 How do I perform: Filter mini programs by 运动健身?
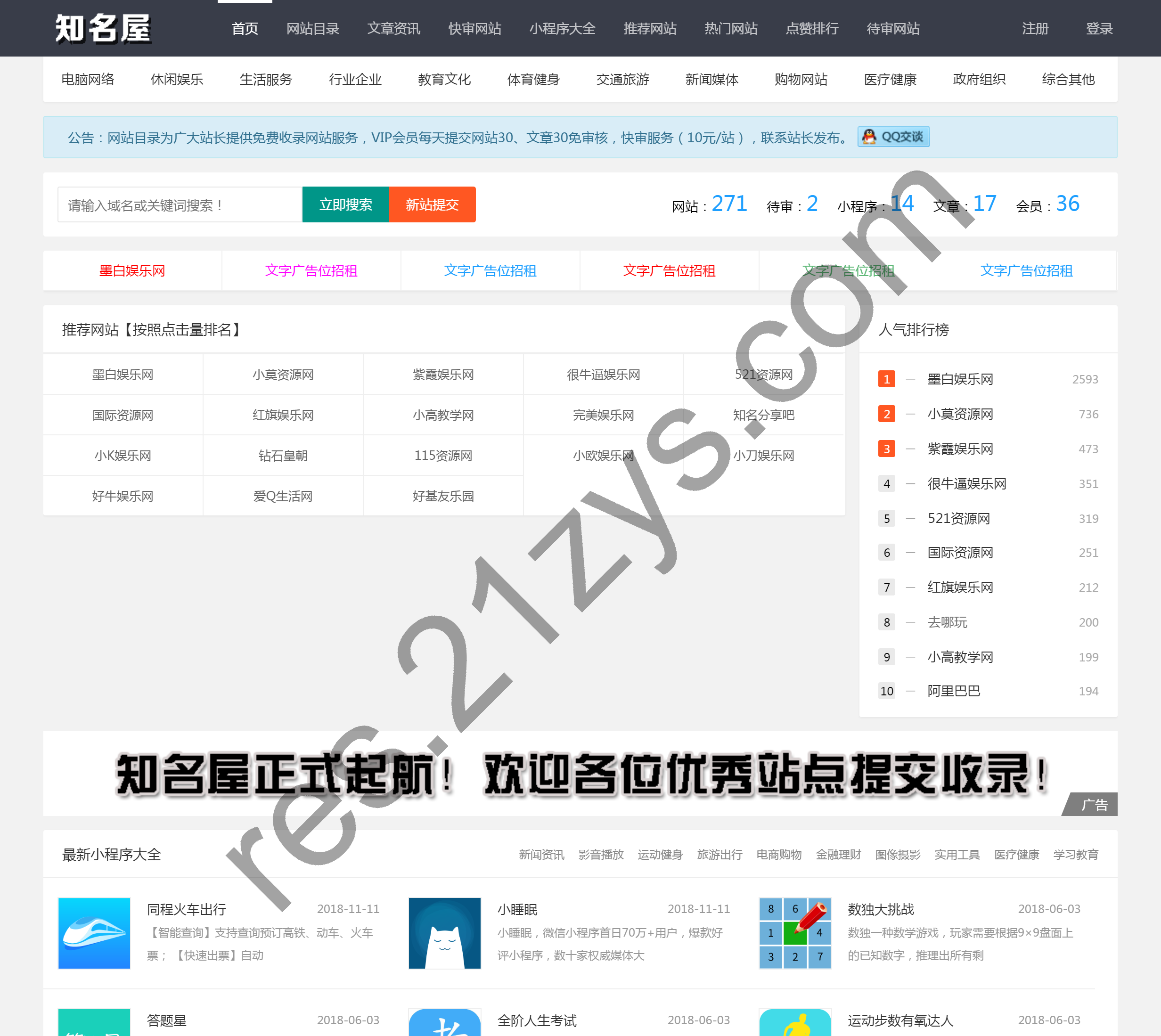coord(660,855)
